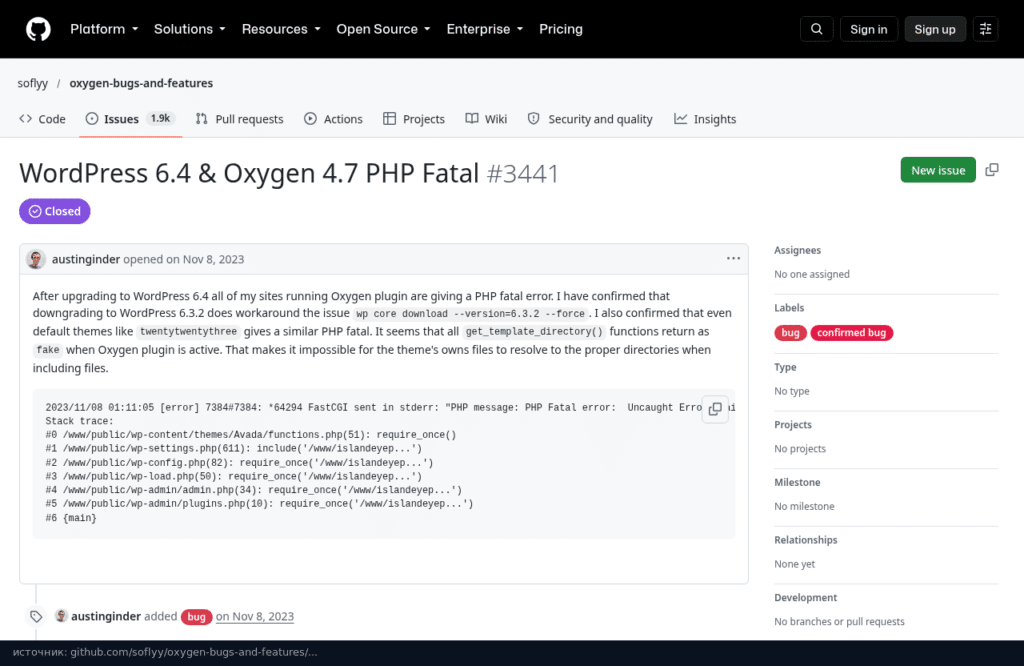
Task: Click the '#3 ...wp-load.php(50)' trace line
Action: click(x=234, y=477)
